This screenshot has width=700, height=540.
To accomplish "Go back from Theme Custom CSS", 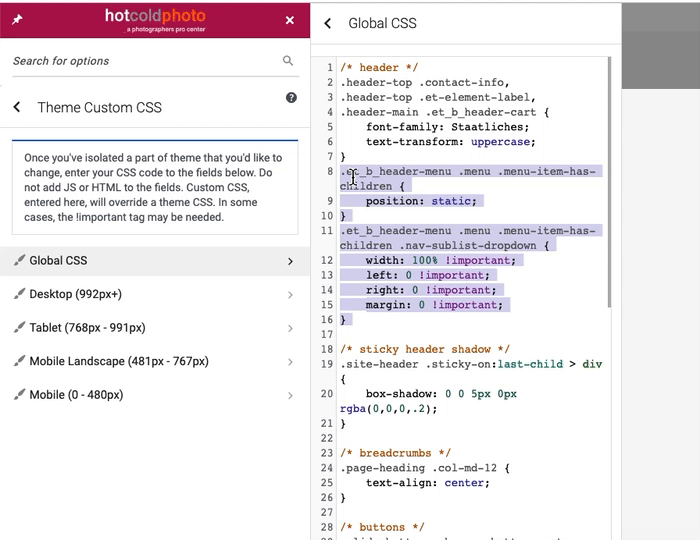I will [17, 107].
